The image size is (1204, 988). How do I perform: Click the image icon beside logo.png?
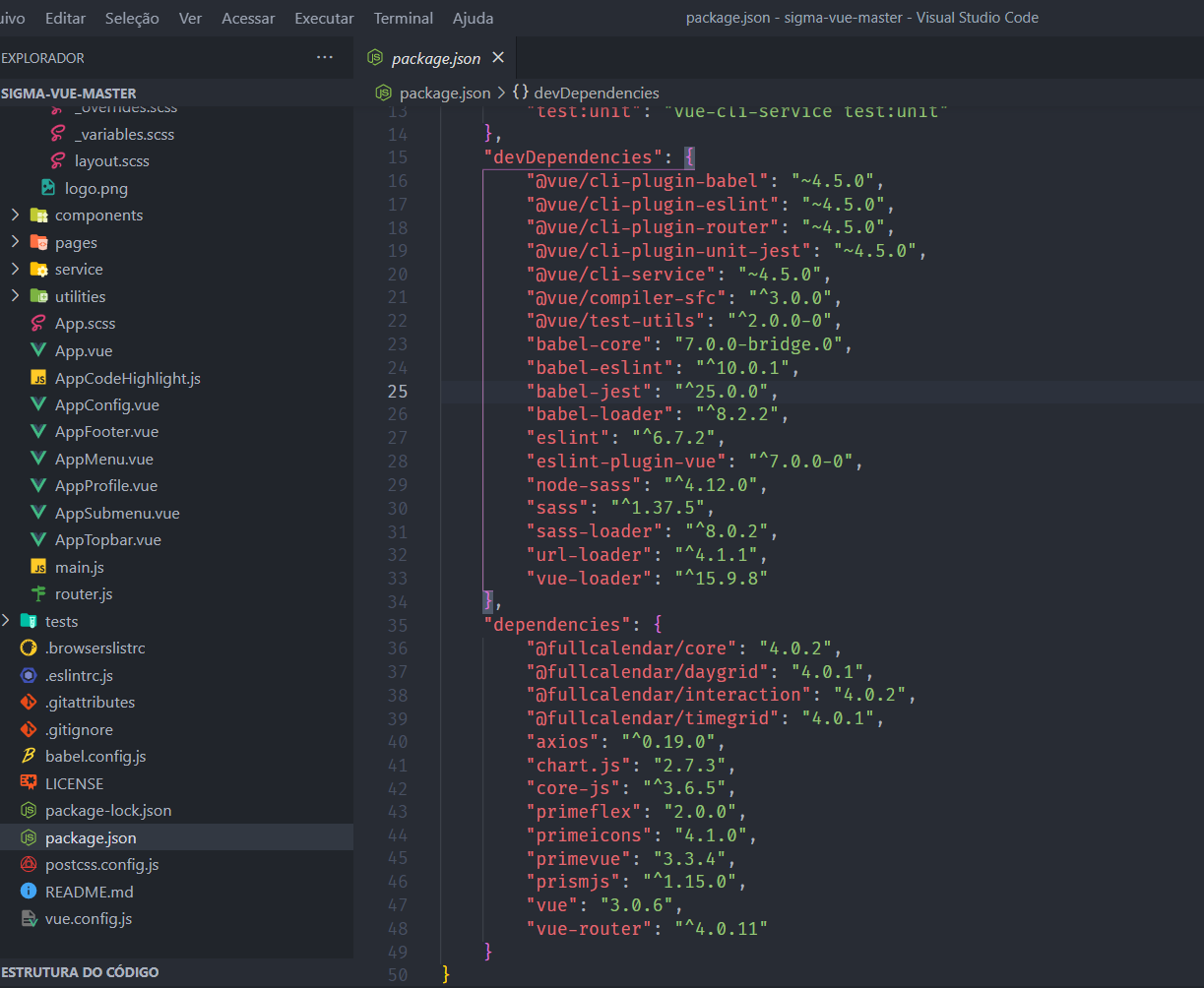[x=48, y=188]
